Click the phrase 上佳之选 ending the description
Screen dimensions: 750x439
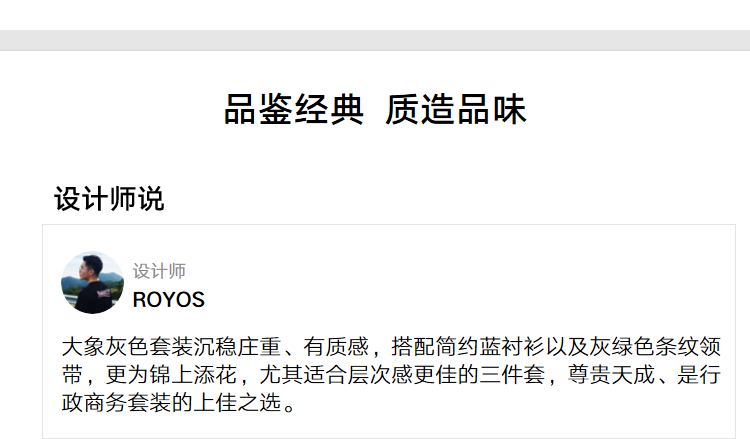point(237,402)
